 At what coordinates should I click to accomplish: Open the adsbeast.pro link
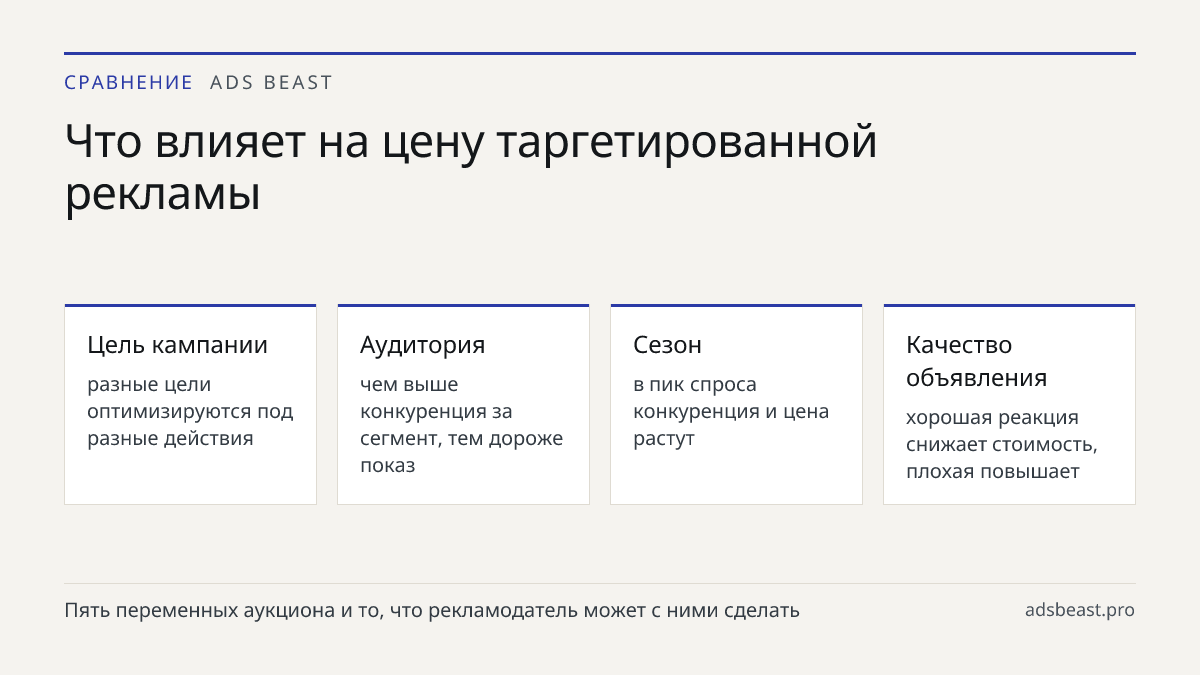click(x=1080, y=610)
